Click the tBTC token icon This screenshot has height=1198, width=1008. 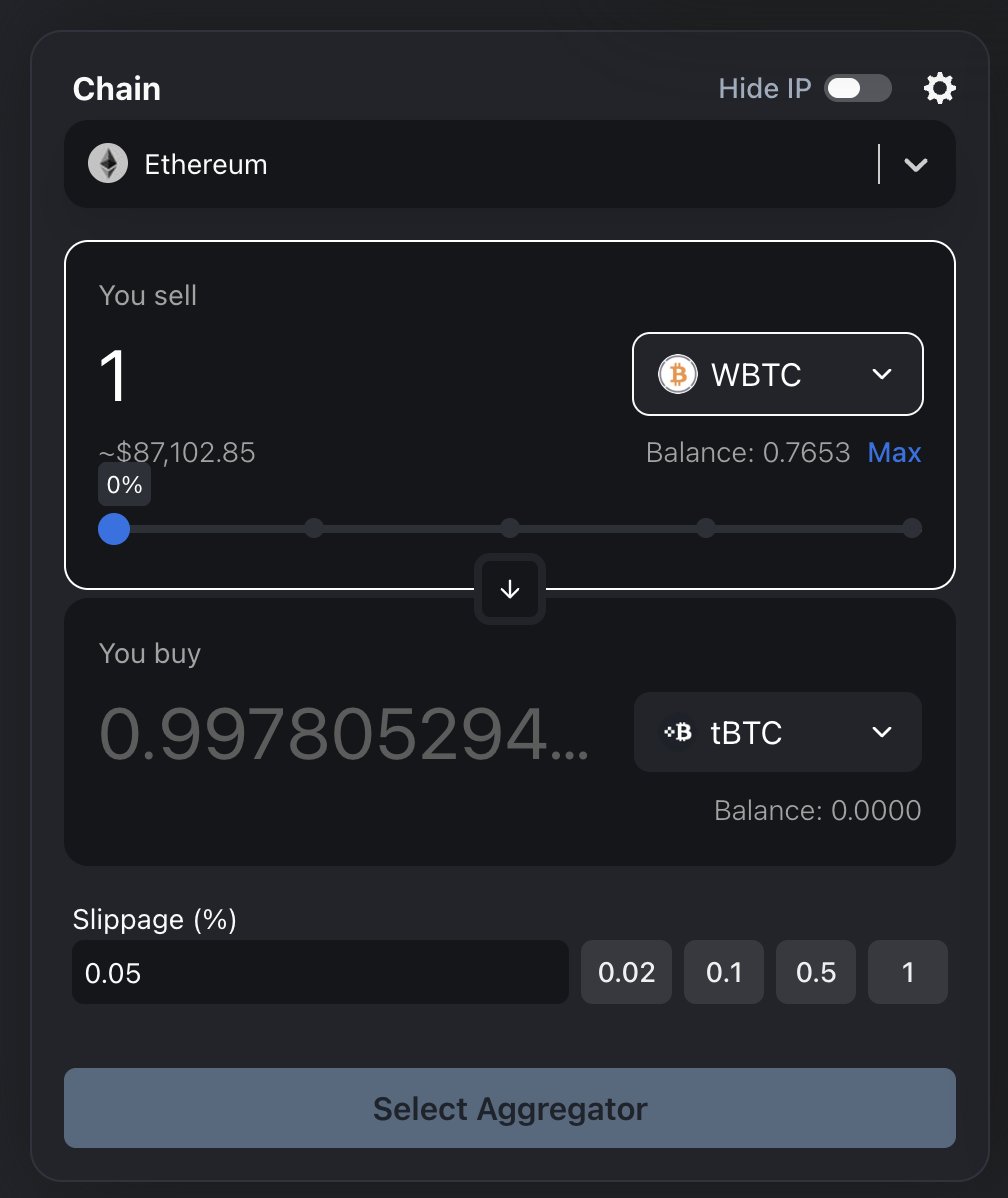click(x=679, y=733)
